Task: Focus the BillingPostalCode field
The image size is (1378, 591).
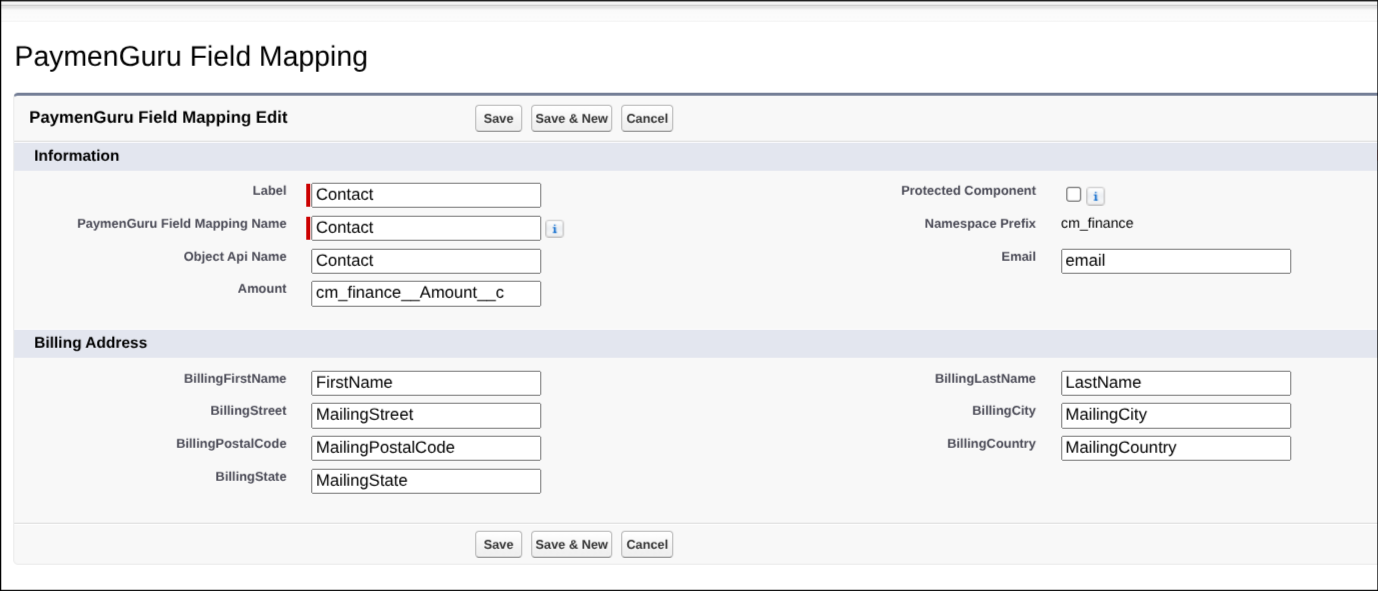Action: (426, 448)
